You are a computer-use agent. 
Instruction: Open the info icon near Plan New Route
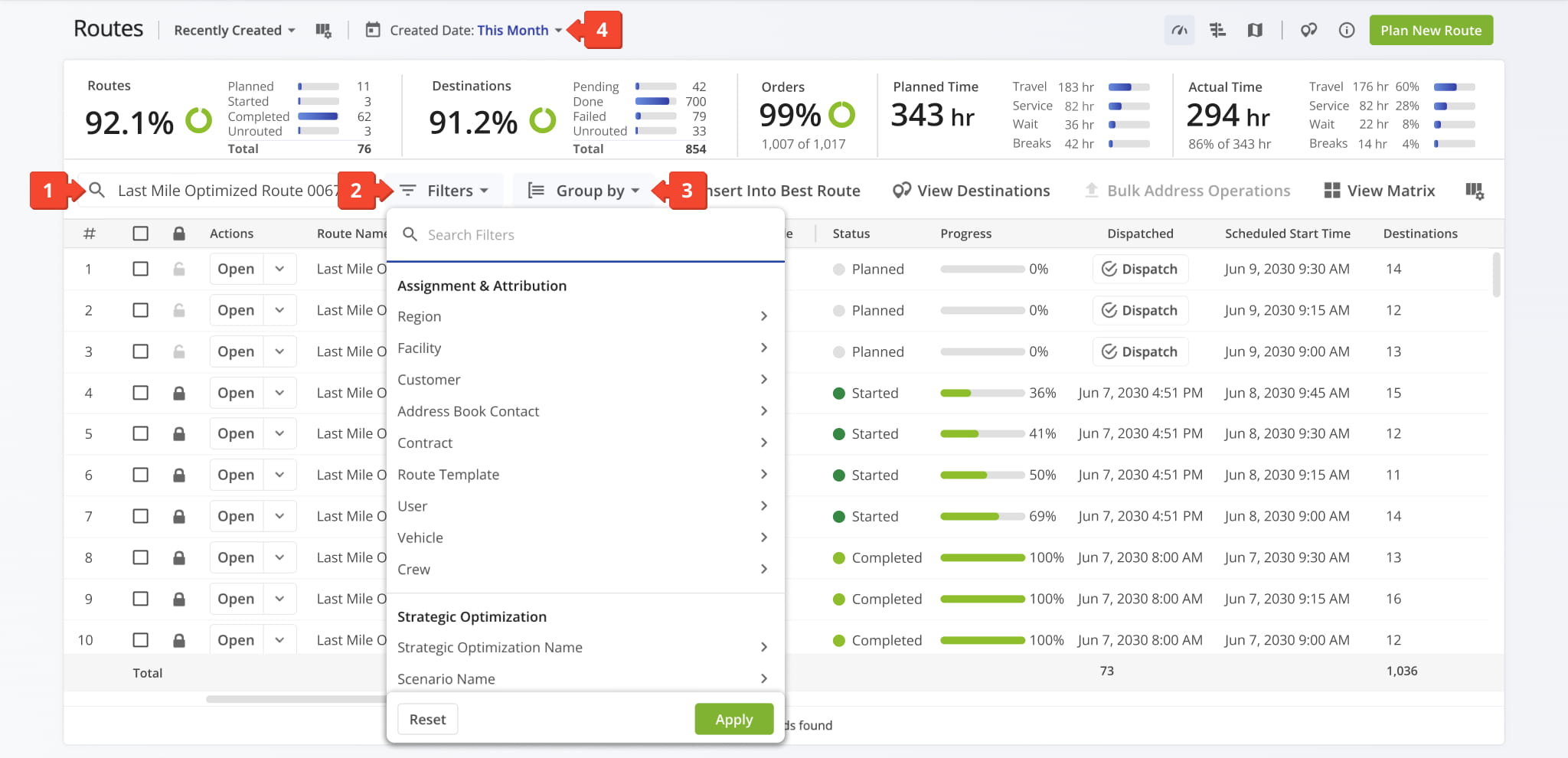click(x=1347, y=31)
